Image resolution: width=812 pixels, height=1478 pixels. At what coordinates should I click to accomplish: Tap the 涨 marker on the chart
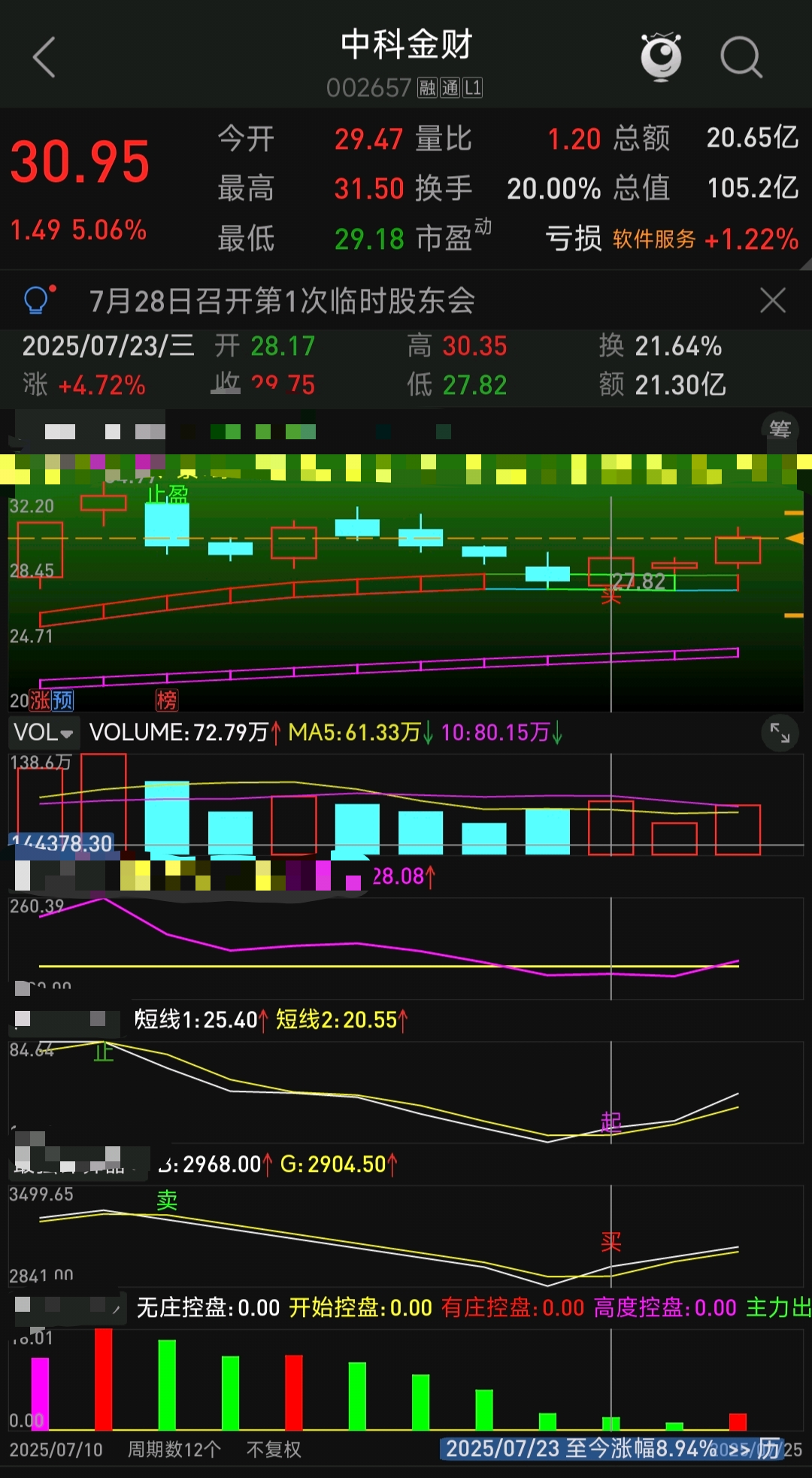point(40,701)
